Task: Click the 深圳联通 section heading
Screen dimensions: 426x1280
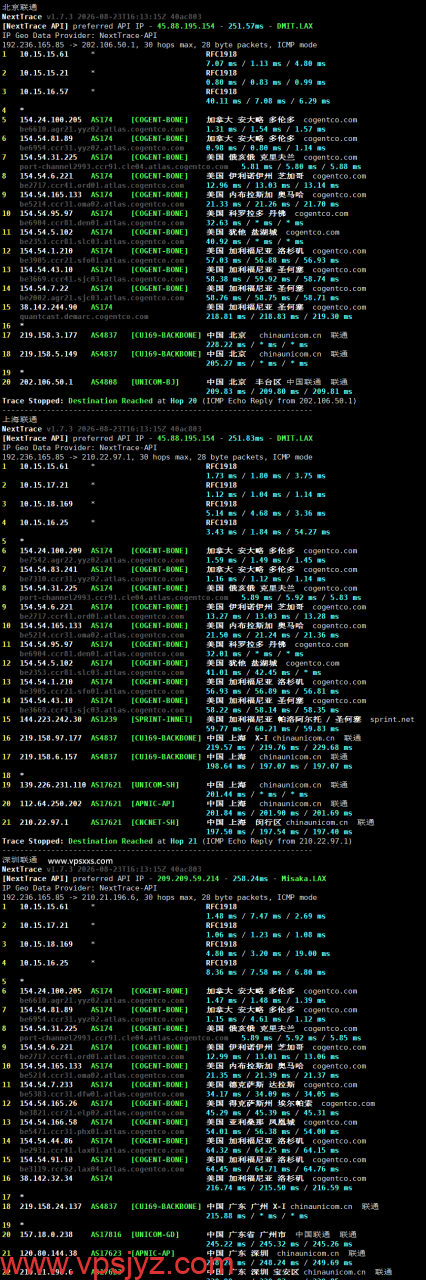Action: point(21,859)
